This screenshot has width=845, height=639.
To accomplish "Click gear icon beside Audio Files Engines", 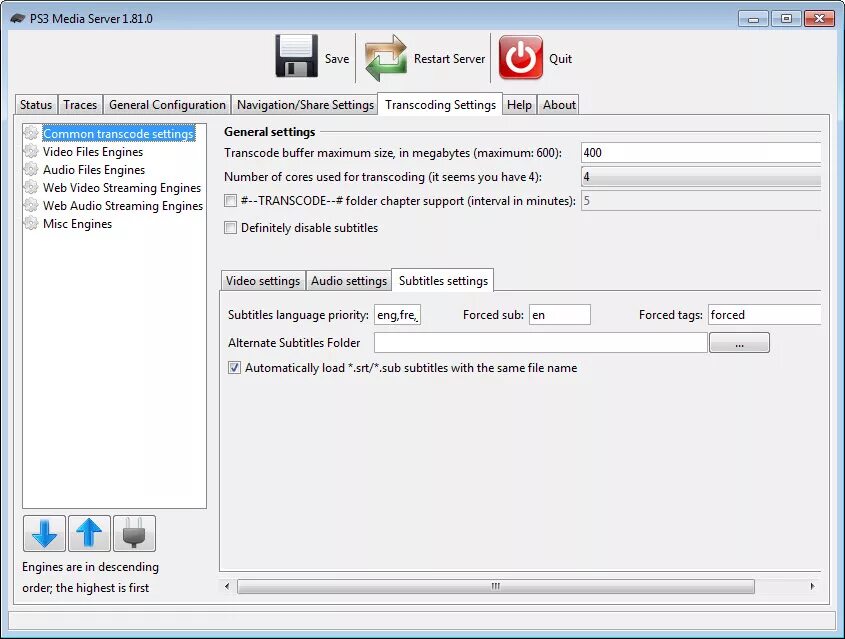I will coord(31,169).
